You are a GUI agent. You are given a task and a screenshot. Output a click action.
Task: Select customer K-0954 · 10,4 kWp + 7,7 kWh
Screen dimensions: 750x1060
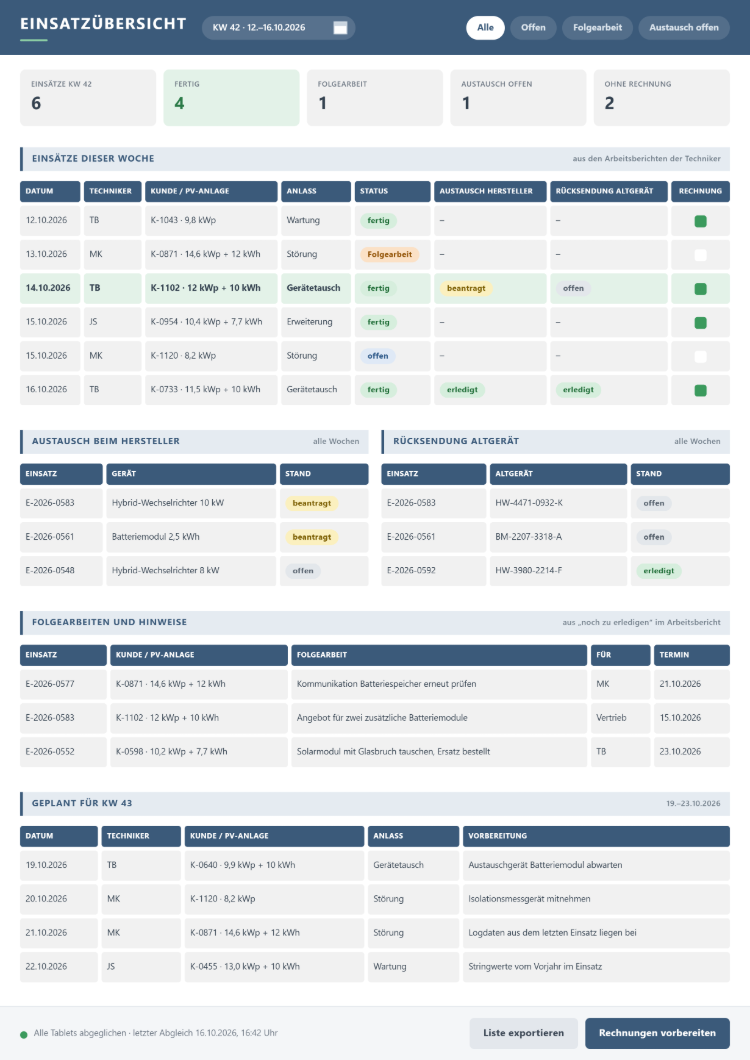click(211, 322)
